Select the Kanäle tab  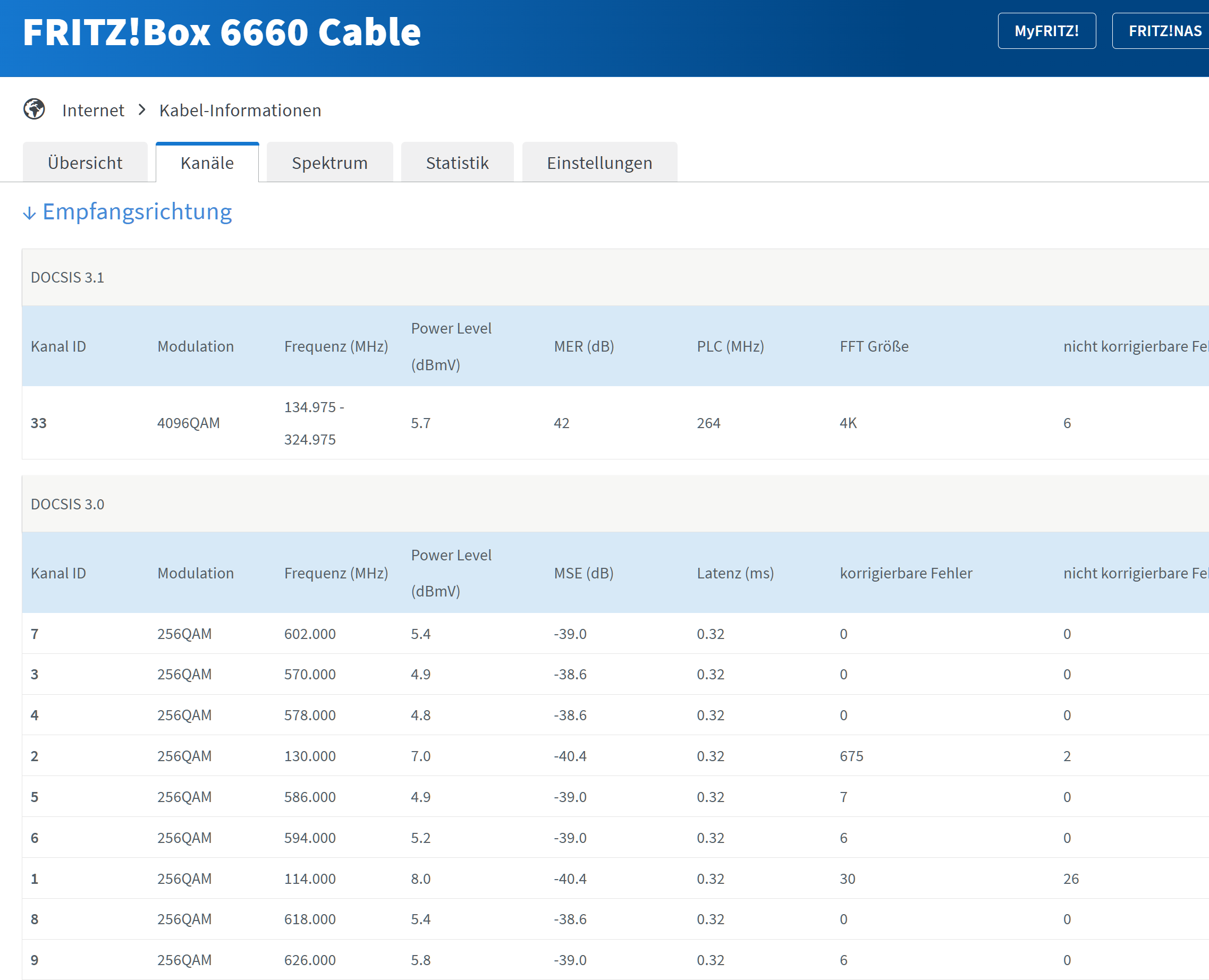[x=207, y=163]
